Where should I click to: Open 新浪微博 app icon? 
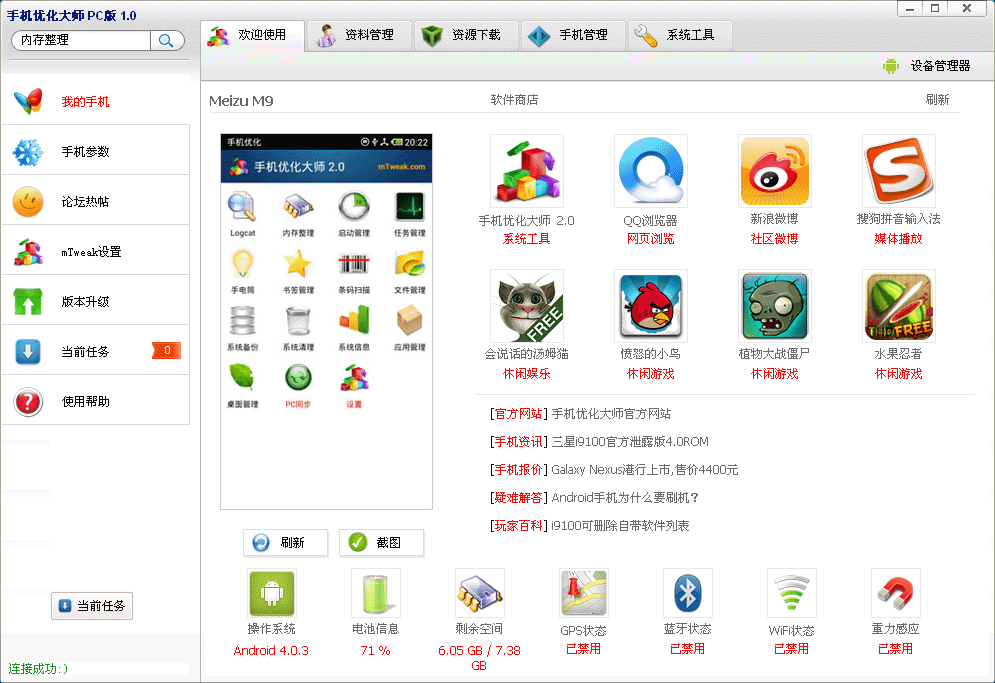pos(775,171)
